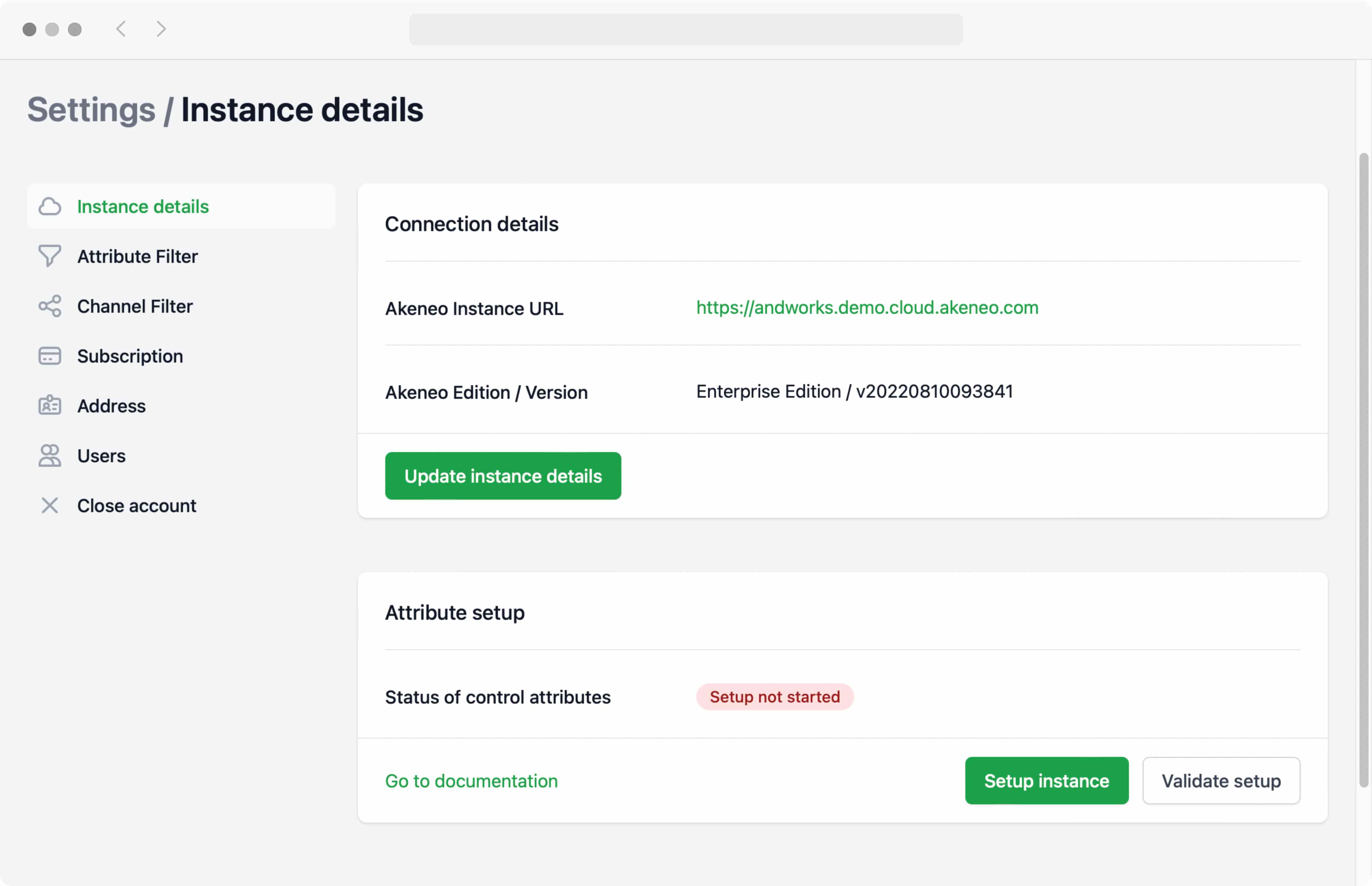
Task: Open Subscription settings from the sidebar
Action: click(129, 355)
